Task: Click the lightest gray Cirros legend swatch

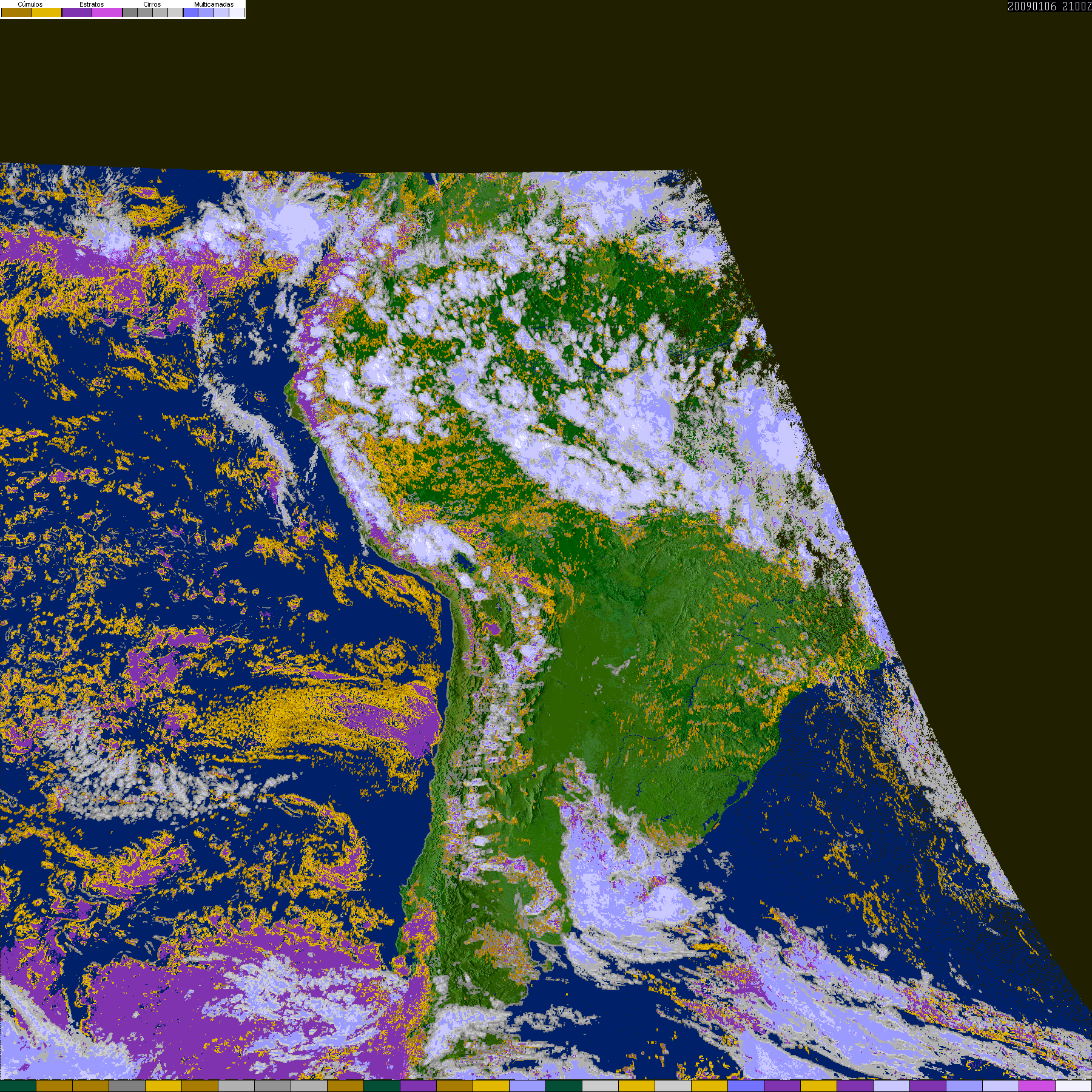Action: pos(175,12)
